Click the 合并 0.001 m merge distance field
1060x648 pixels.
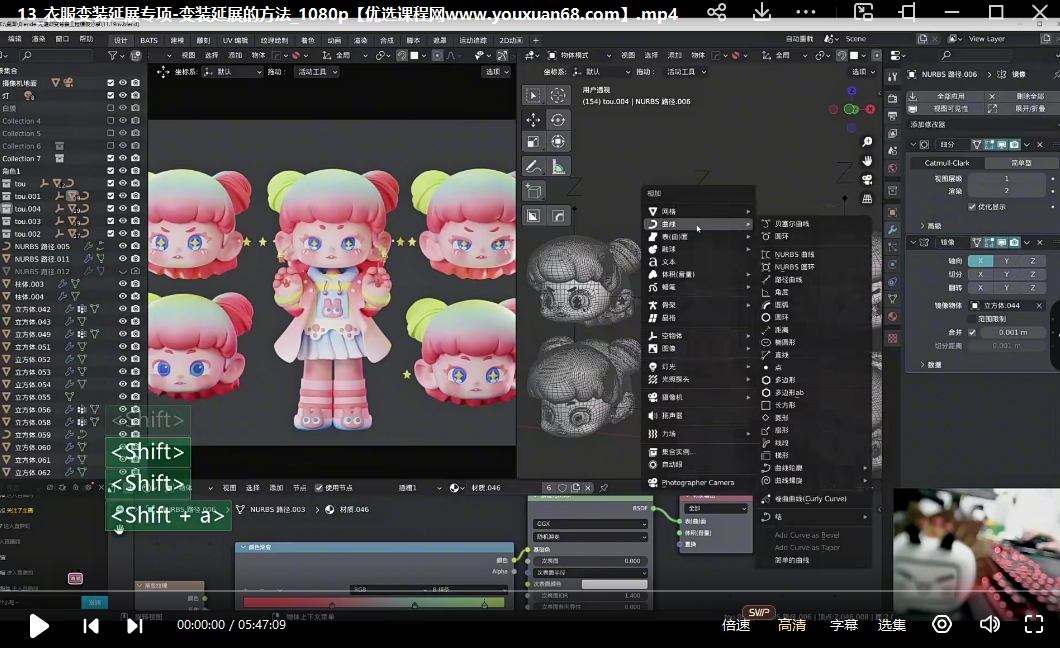(x=1013, y=332)
